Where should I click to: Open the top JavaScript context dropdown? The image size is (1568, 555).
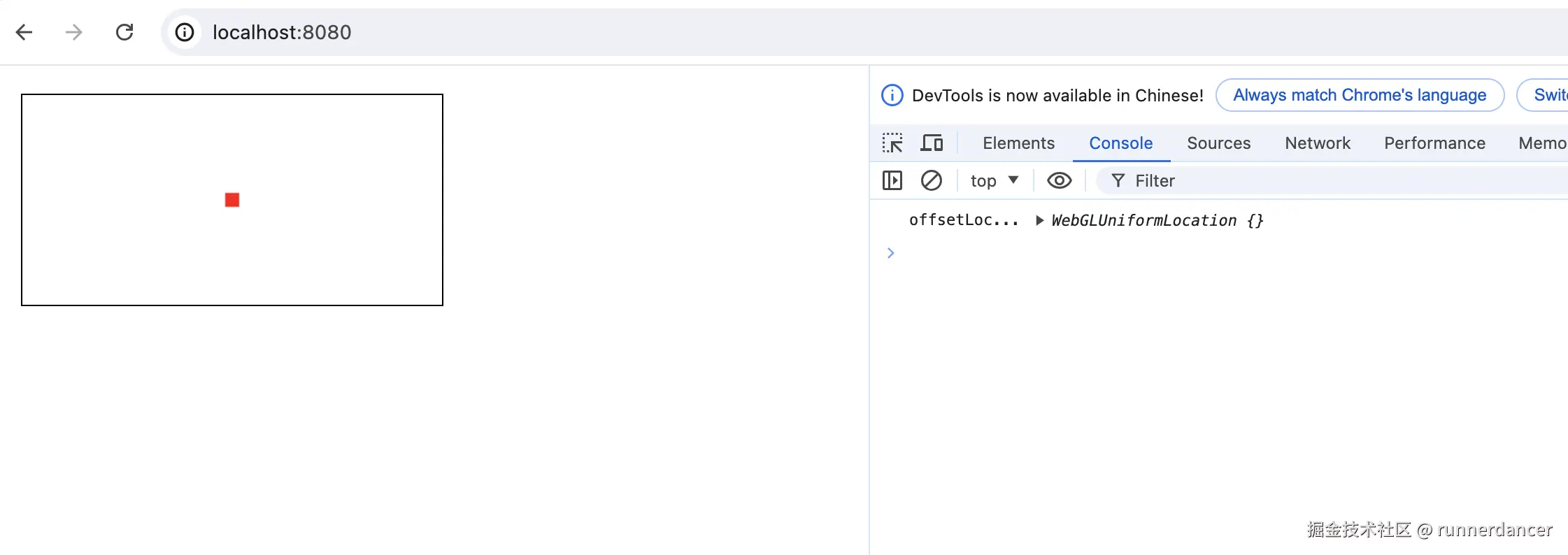pyautogui.click(x=994, y=181)
